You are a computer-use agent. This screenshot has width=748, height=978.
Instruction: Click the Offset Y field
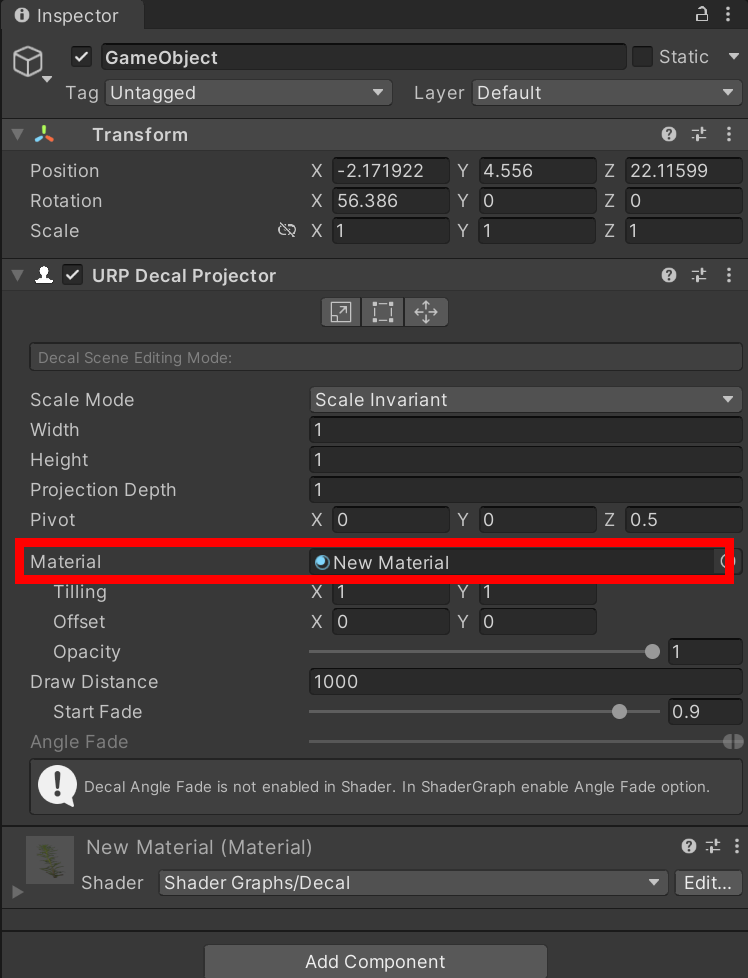tap(537, 622)
